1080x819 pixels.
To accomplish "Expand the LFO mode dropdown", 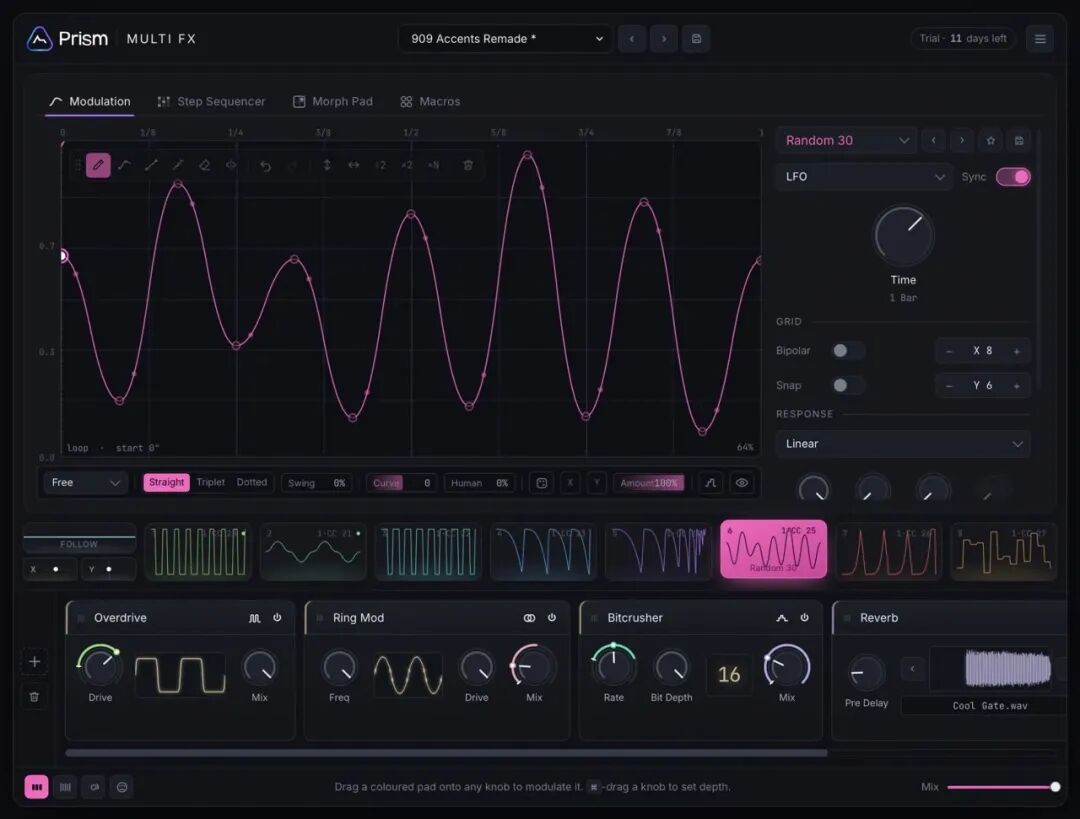I will (x=864, y=177).
